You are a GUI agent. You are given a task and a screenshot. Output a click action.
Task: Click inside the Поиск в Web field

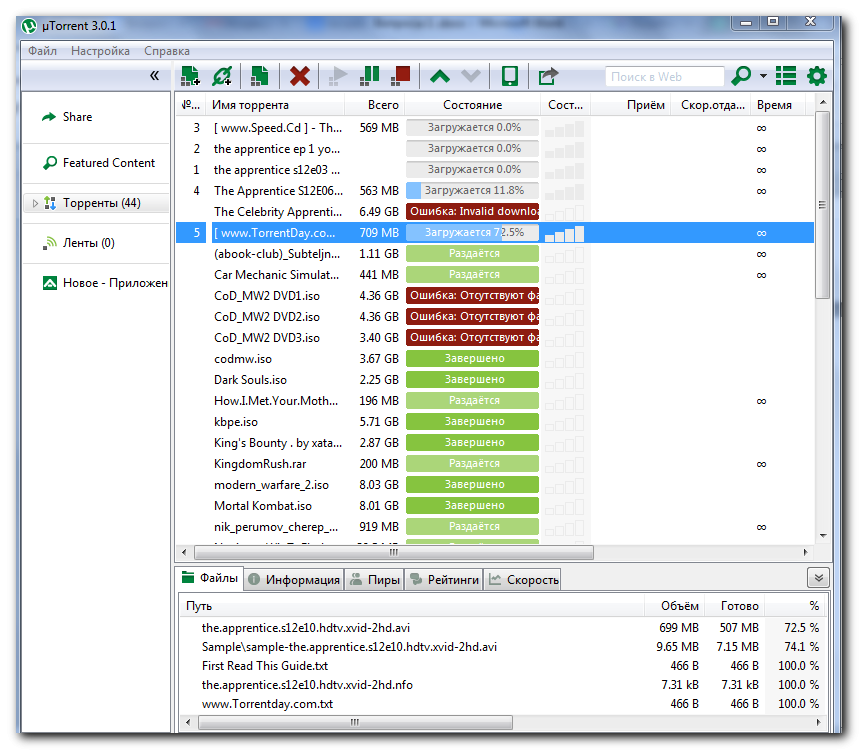click(664, 77)
